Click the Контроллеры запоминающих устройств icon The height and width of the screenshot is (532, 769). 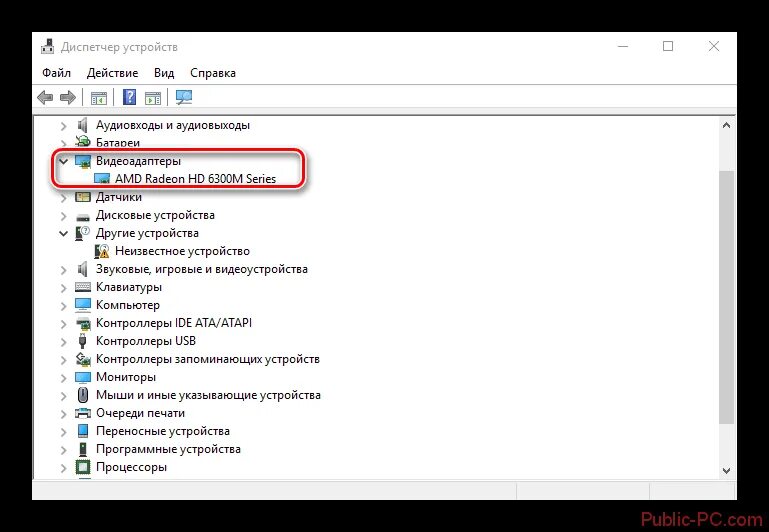click(x=83, y=359)
